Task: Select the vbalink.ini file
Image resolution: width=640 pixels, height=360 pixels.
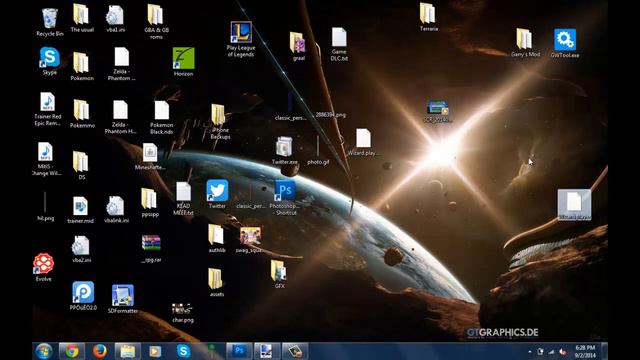Action: [116, 209]
